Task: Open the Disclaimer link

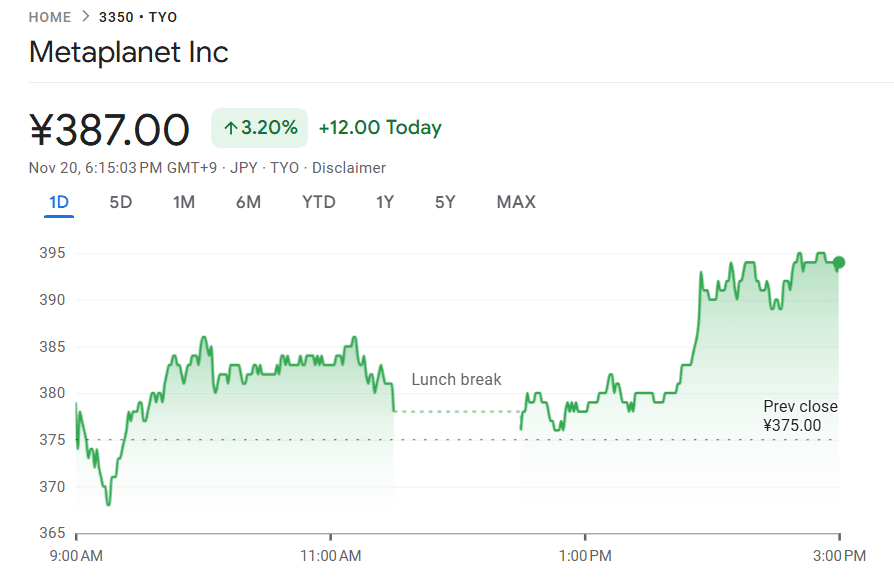Action: click(348, 167)
